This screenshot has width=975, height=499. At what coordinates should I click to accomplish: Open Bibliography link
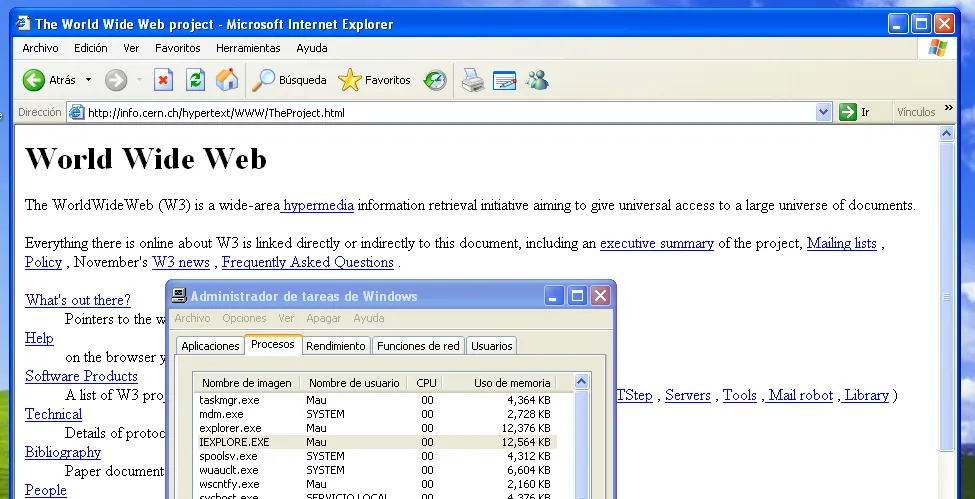point(63,452)
